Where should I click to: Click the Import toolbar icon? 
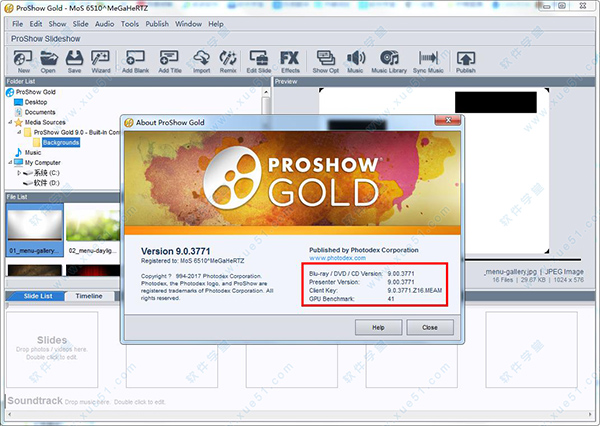point(201,61)
